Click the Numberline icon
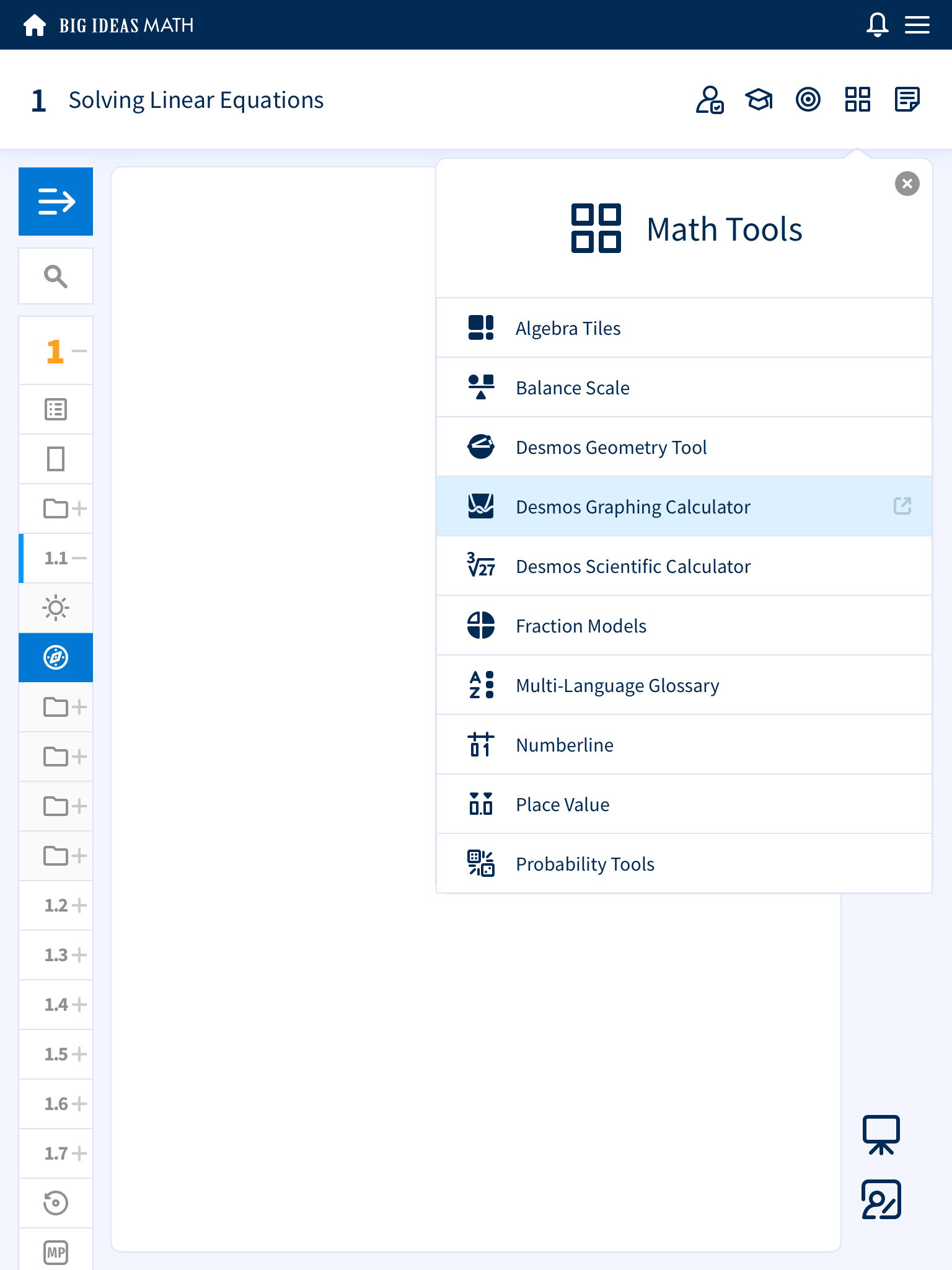 pos(481,744)
